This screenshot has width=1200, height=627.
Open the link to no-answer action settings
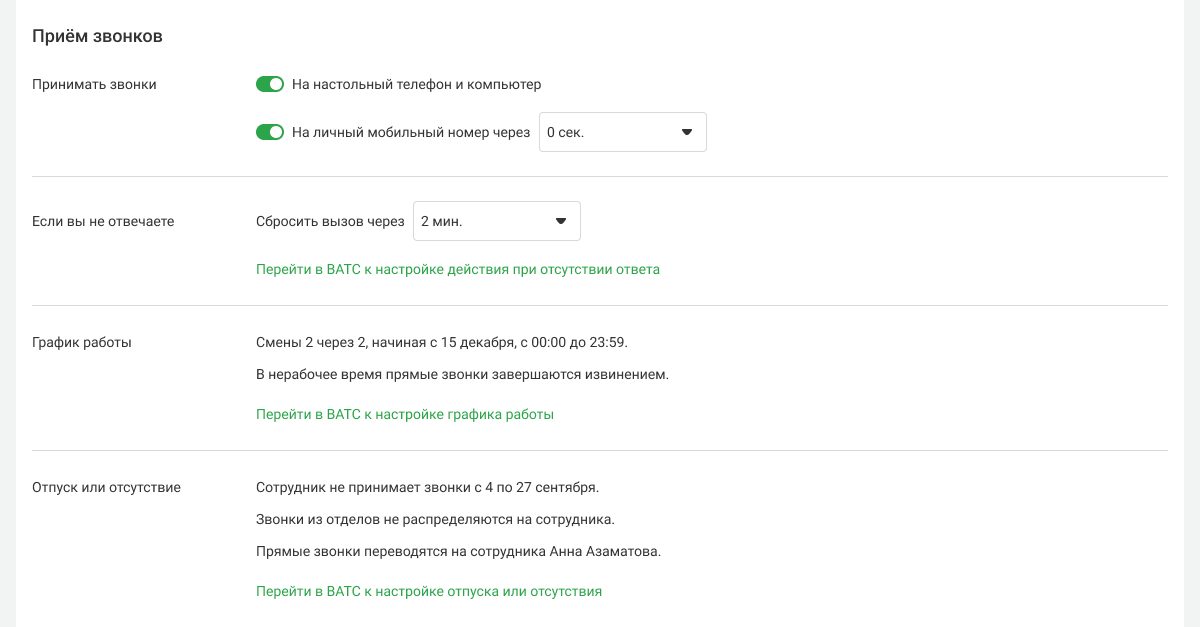click(458, 269)
